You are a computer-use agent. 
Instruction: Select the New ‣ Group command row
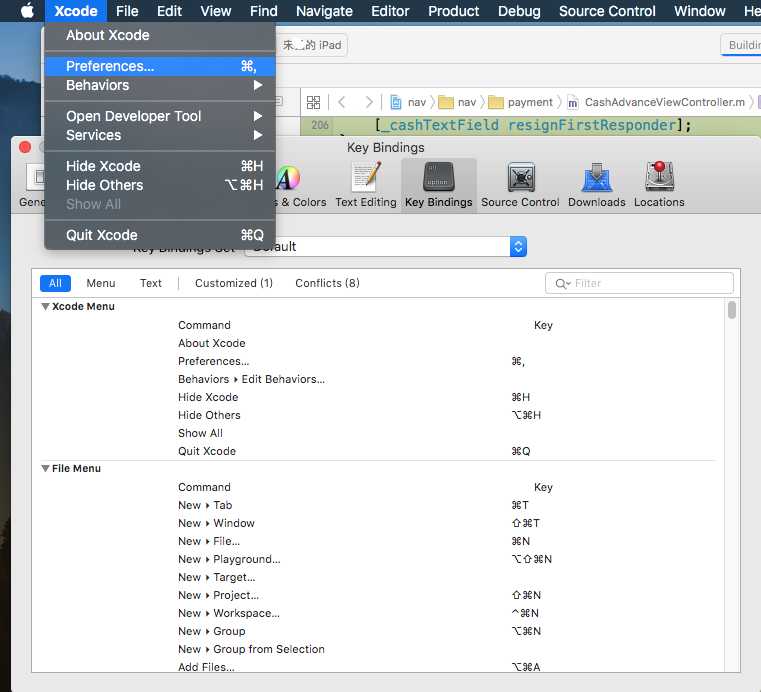pyautogui.click(x=377, y=631)
